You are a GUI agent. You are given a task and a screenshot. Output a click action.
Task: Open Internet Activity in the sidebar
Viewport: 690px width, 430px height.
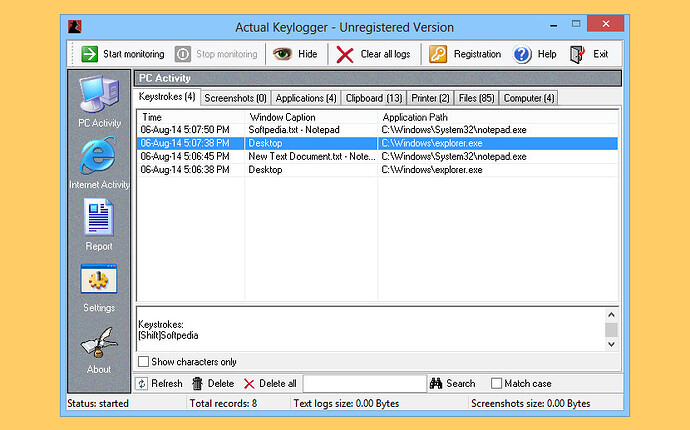point(99,162)
